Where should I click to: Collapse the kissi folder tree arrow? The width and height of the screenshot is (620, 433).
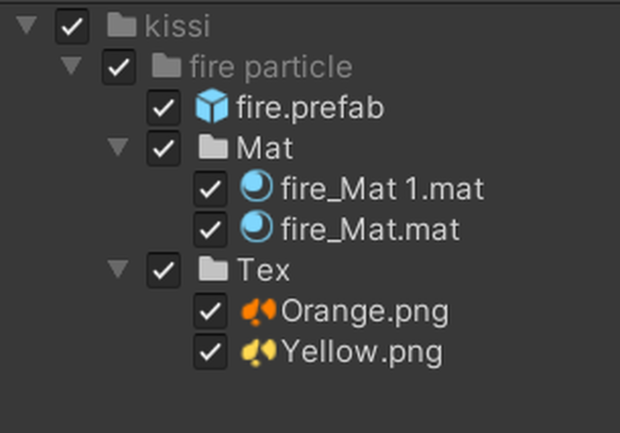[x=26, y=25]
